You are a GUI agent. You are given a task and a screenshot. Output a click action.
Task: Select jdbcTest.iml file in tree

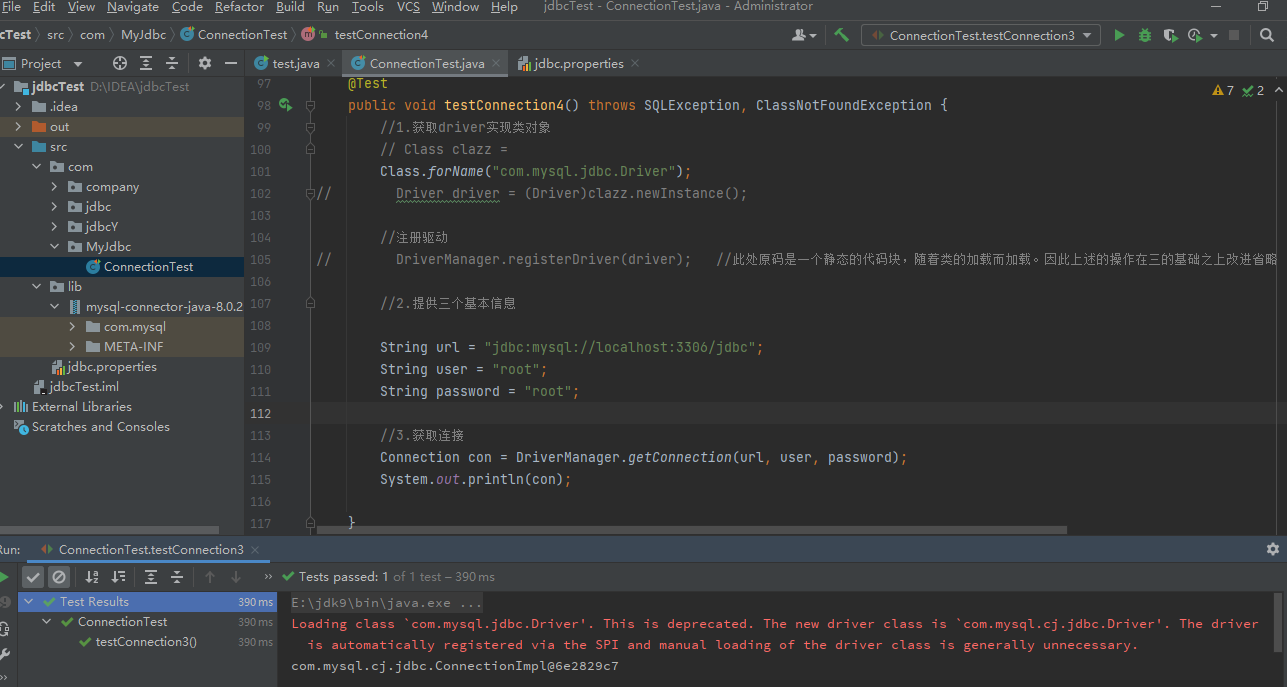click(83, 387)
